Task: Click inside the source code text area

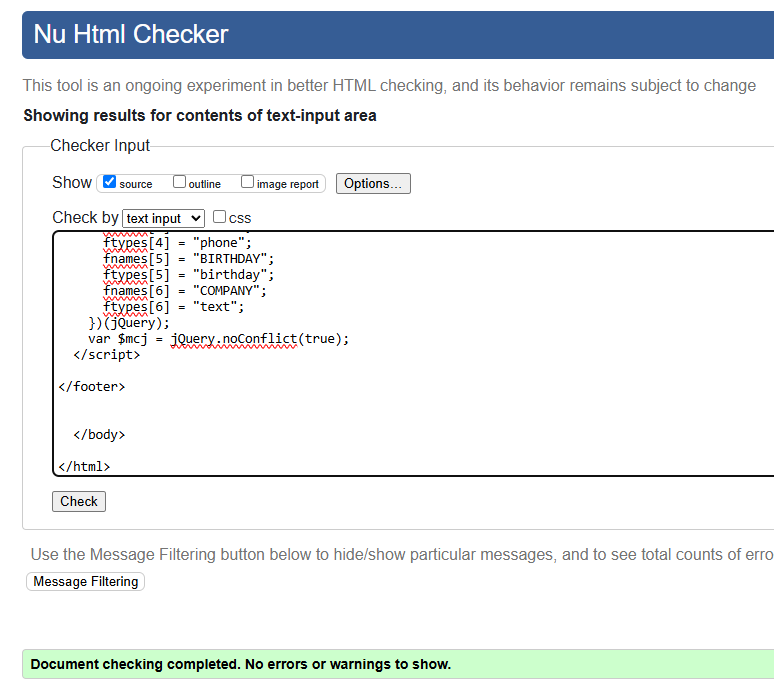Action: (413, 353)
